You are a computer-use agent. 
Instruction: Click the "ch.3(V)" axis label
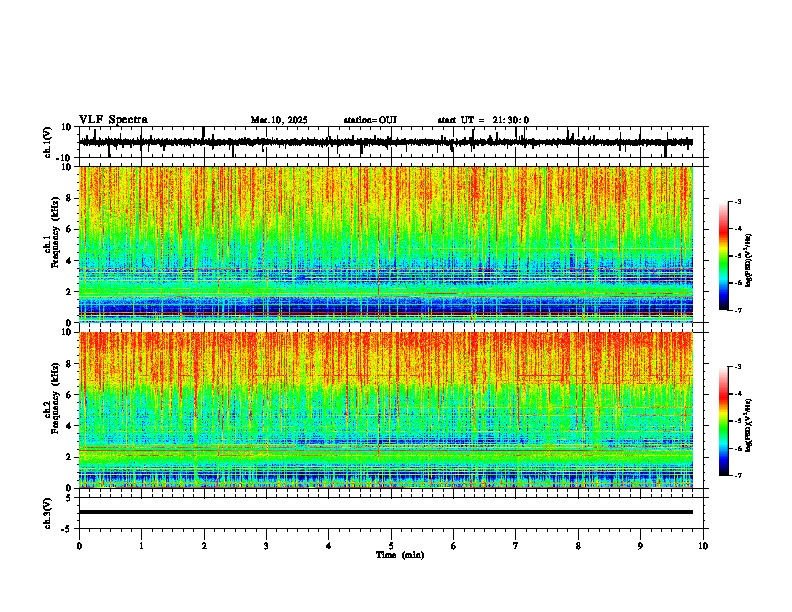(48, 513)
